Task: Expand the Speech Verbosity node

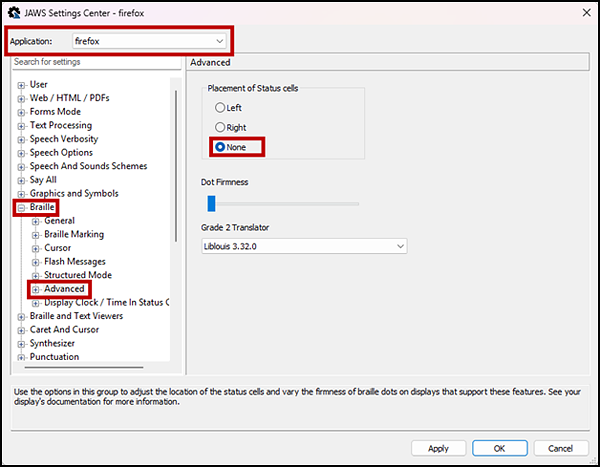Action: [21, 140]
